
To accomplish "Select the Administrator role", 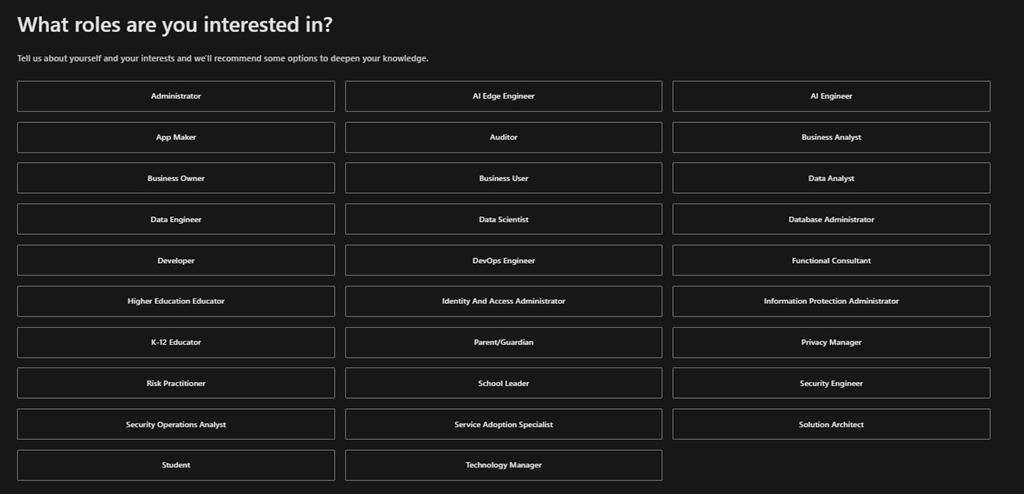I will coord(176,96).
